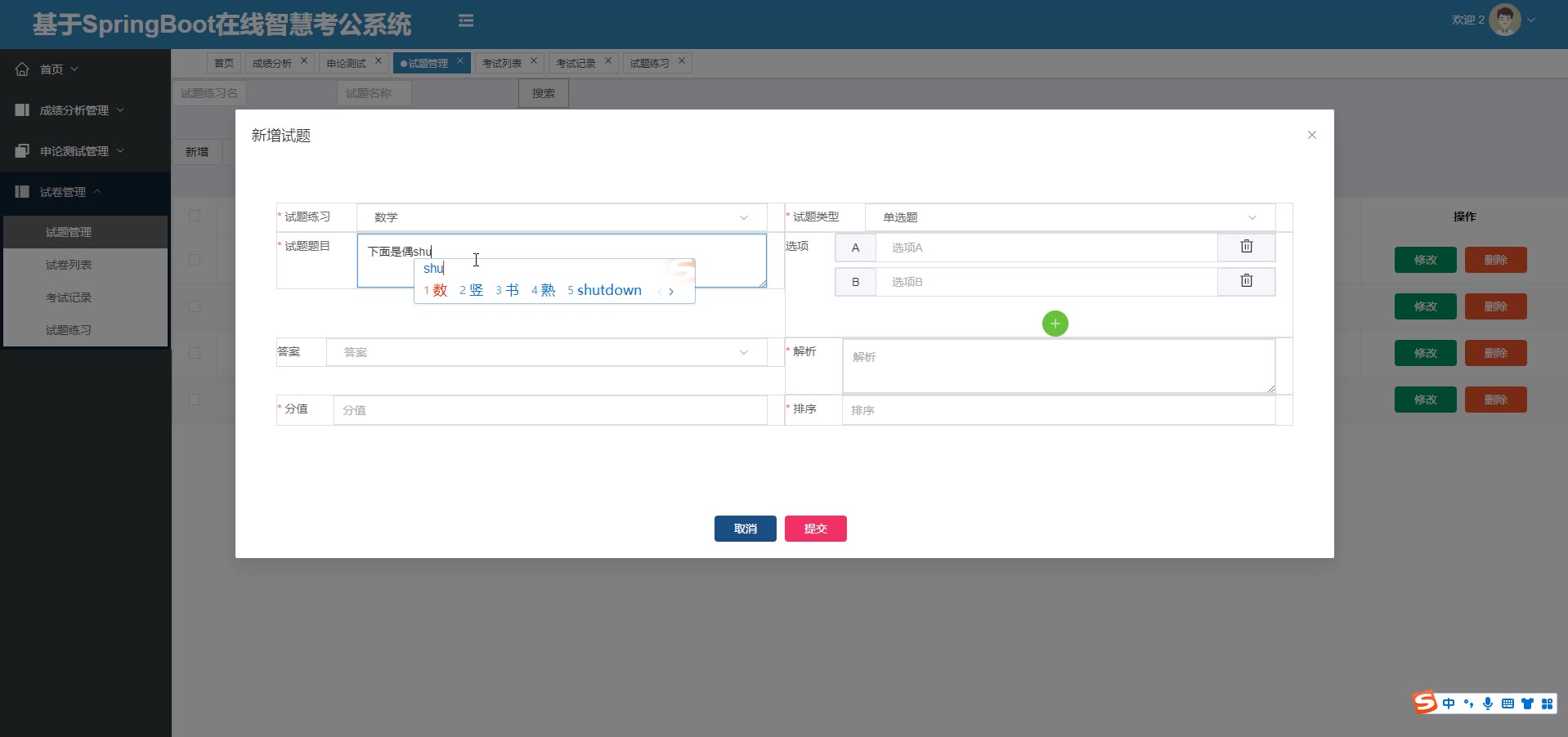Image resolution: width=1568 pixels, height=737 pixels.
Task: Open IME soft keyboard icon
Action: pos(1508,703)
